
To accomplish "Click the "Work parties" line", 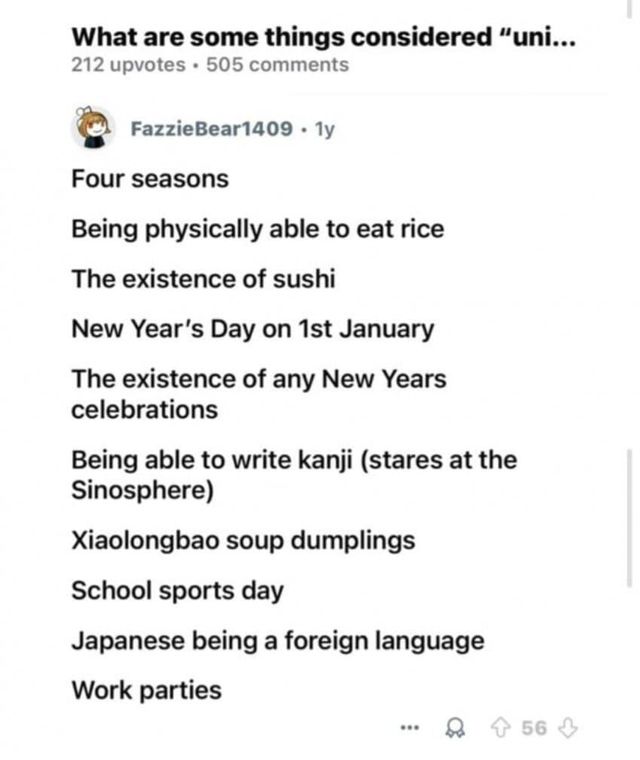I will [146, 690].
